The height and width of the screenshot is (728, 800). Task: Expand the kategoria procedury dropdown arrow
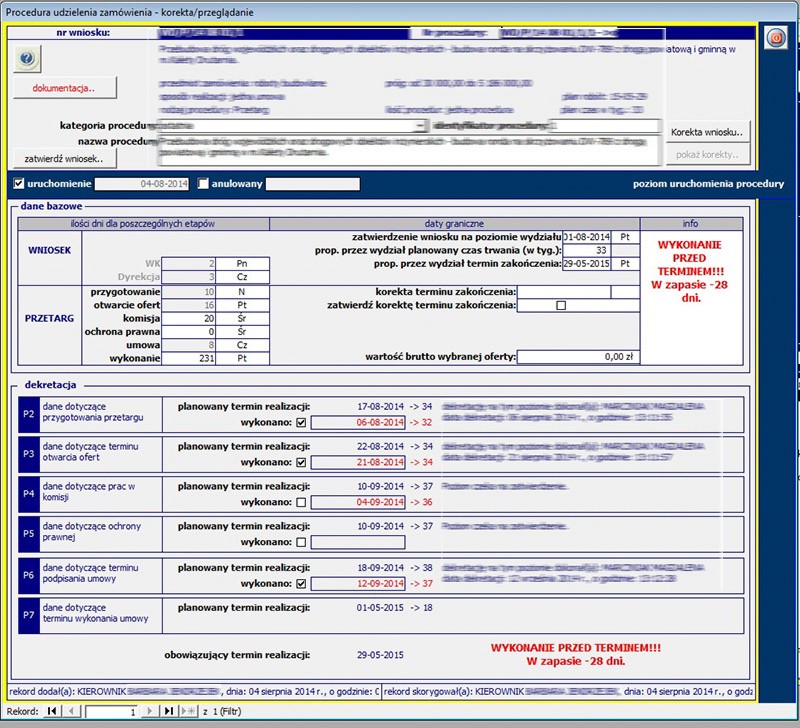(420, 125)
